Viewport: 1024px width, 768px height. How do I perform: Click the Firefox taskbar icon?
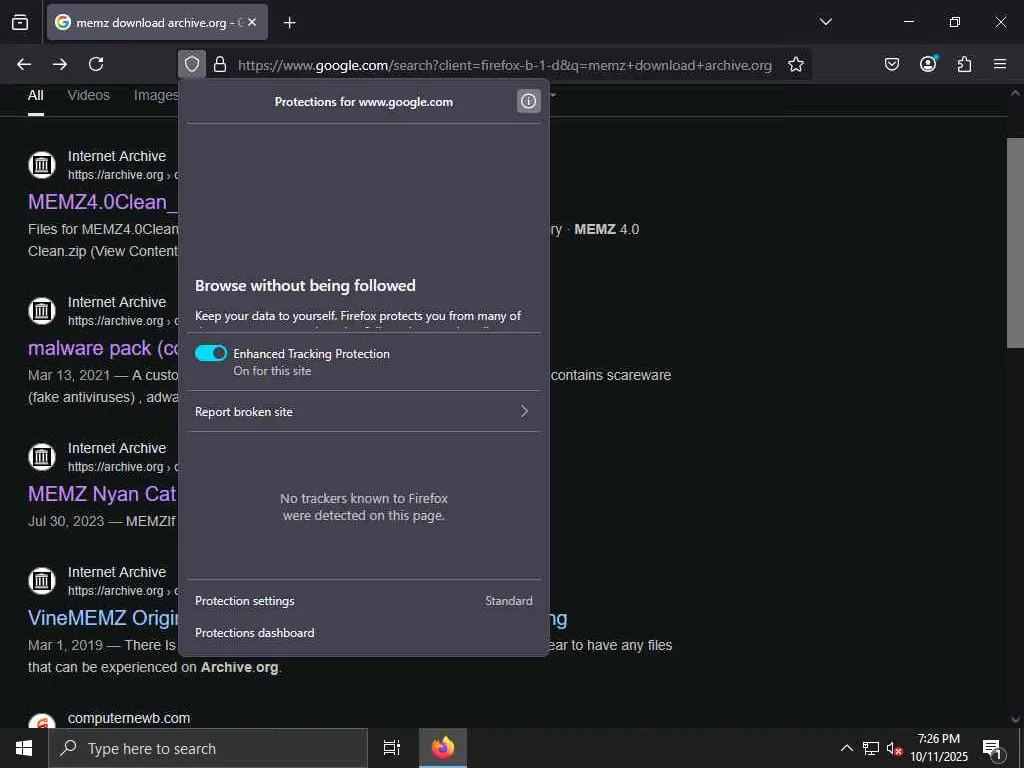[x=443, y=748]
